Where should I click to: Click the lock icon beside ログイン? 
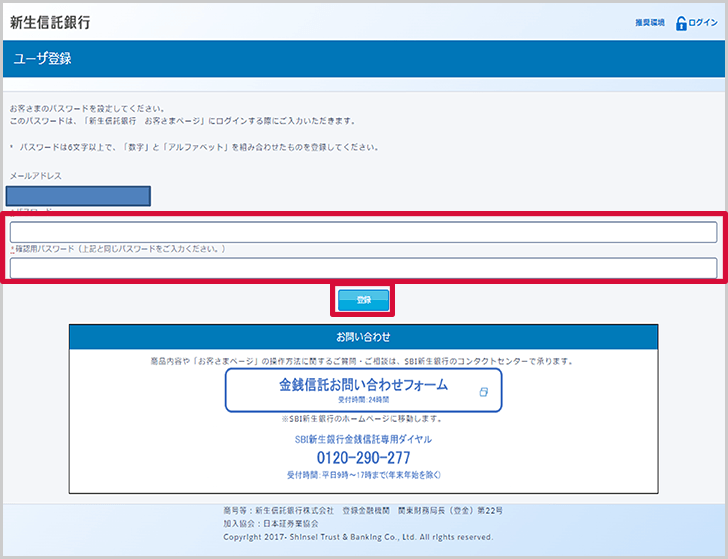tap(682, 23)
